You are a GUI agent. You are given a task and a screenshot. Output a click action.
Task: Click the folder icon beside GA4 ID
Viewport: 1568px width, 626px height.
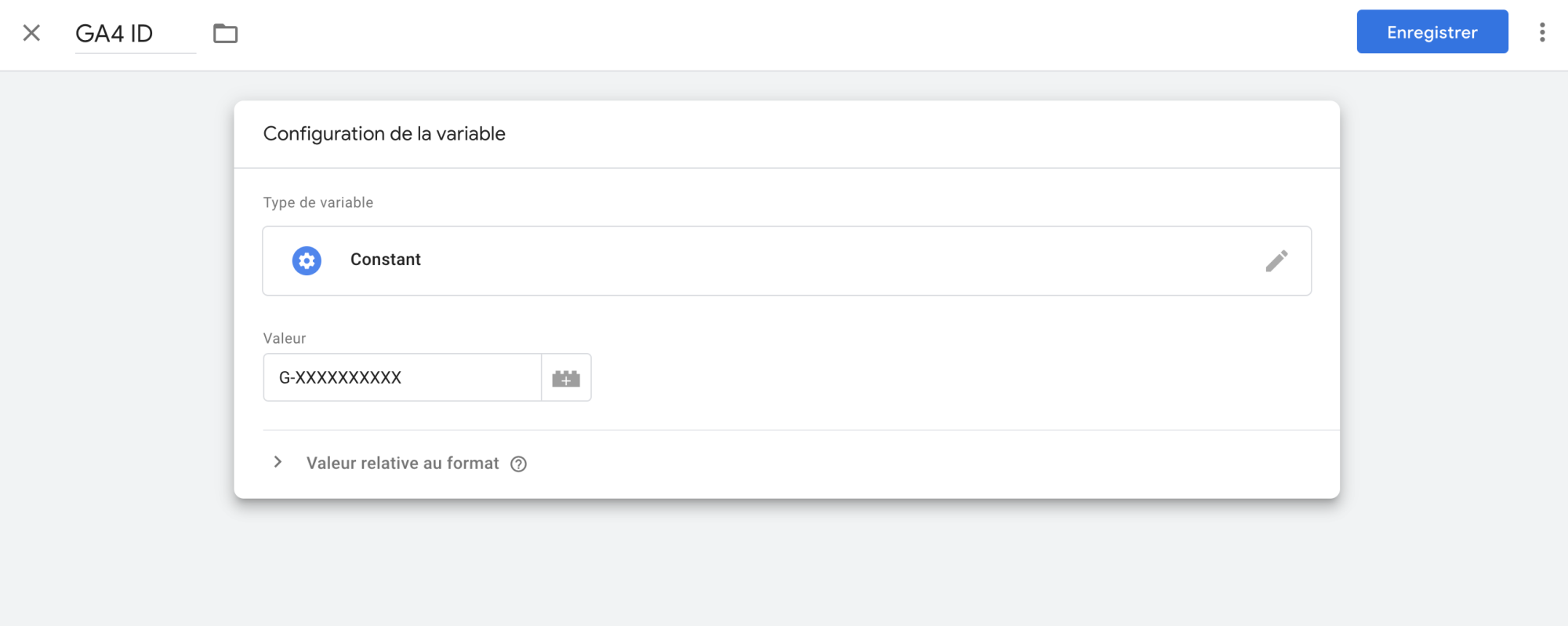coord(225,33)
